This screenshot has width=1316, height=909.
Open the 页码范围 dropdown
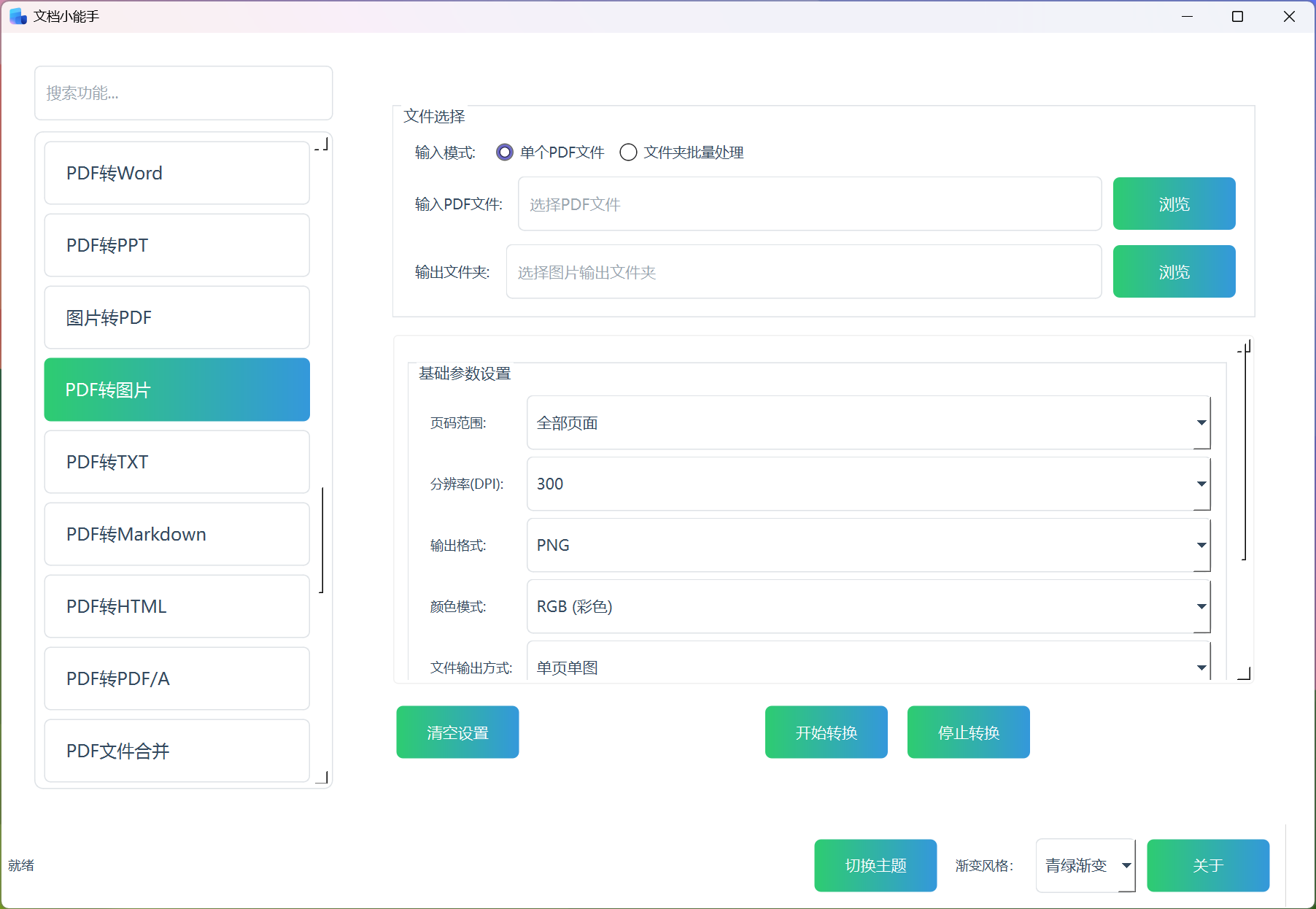[x=868, y=423]
